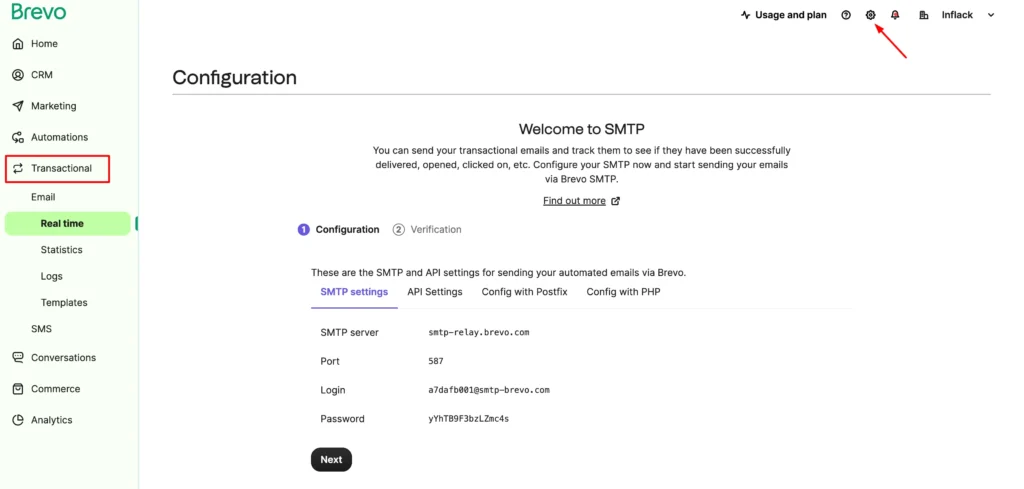The image size is (1024, 489).
Task: Open help question mark icon
Action: click(846, 15)
